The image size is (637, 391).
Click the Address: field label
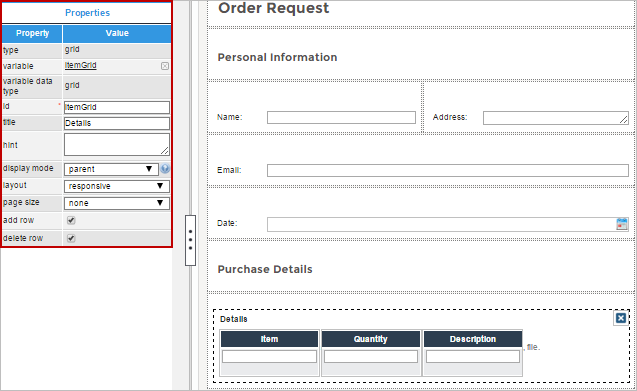[x=450, y=117]
